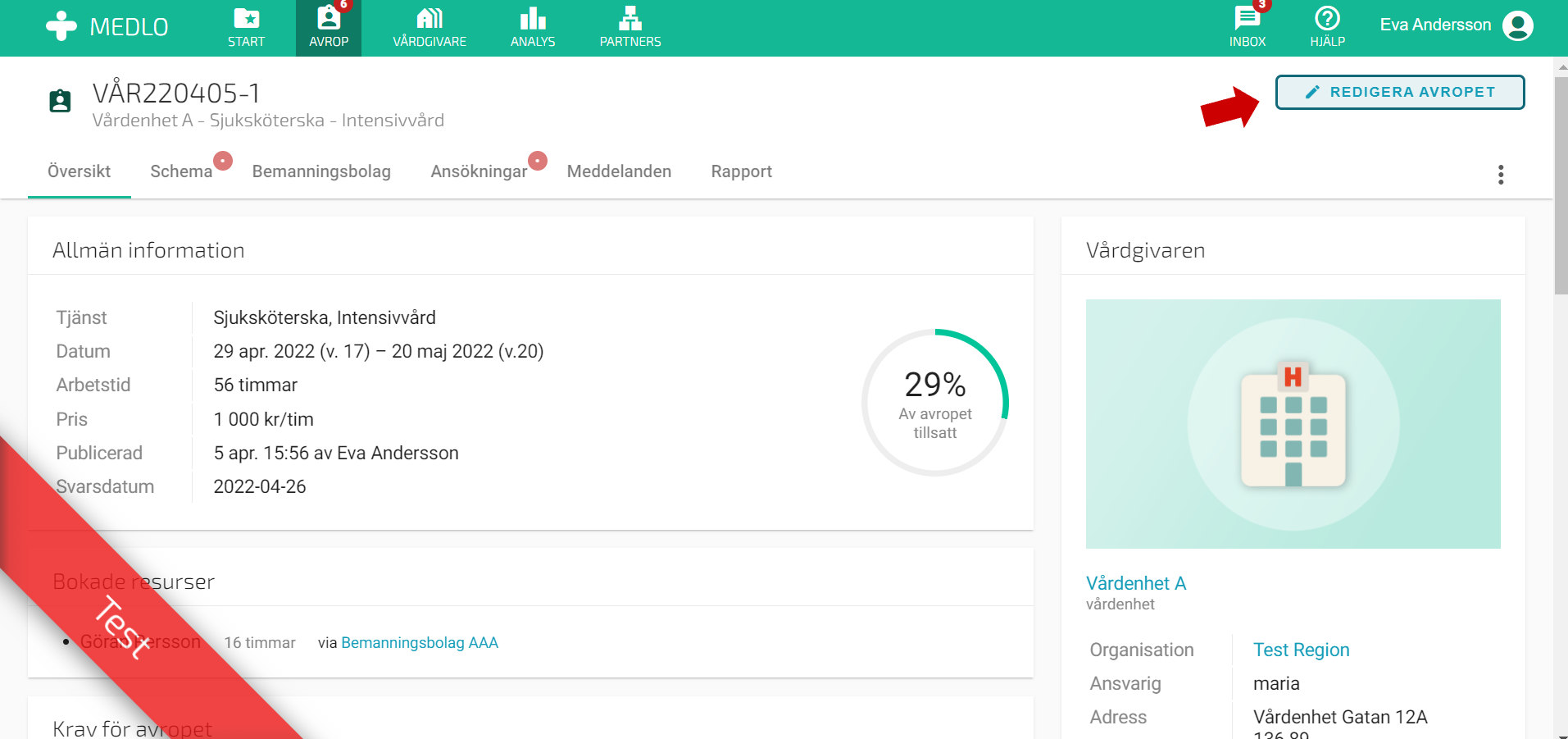Image resolution: width=1568 pixels, height=739 pixels.
Task: Click the Allmän information heading
Action: 148,250
